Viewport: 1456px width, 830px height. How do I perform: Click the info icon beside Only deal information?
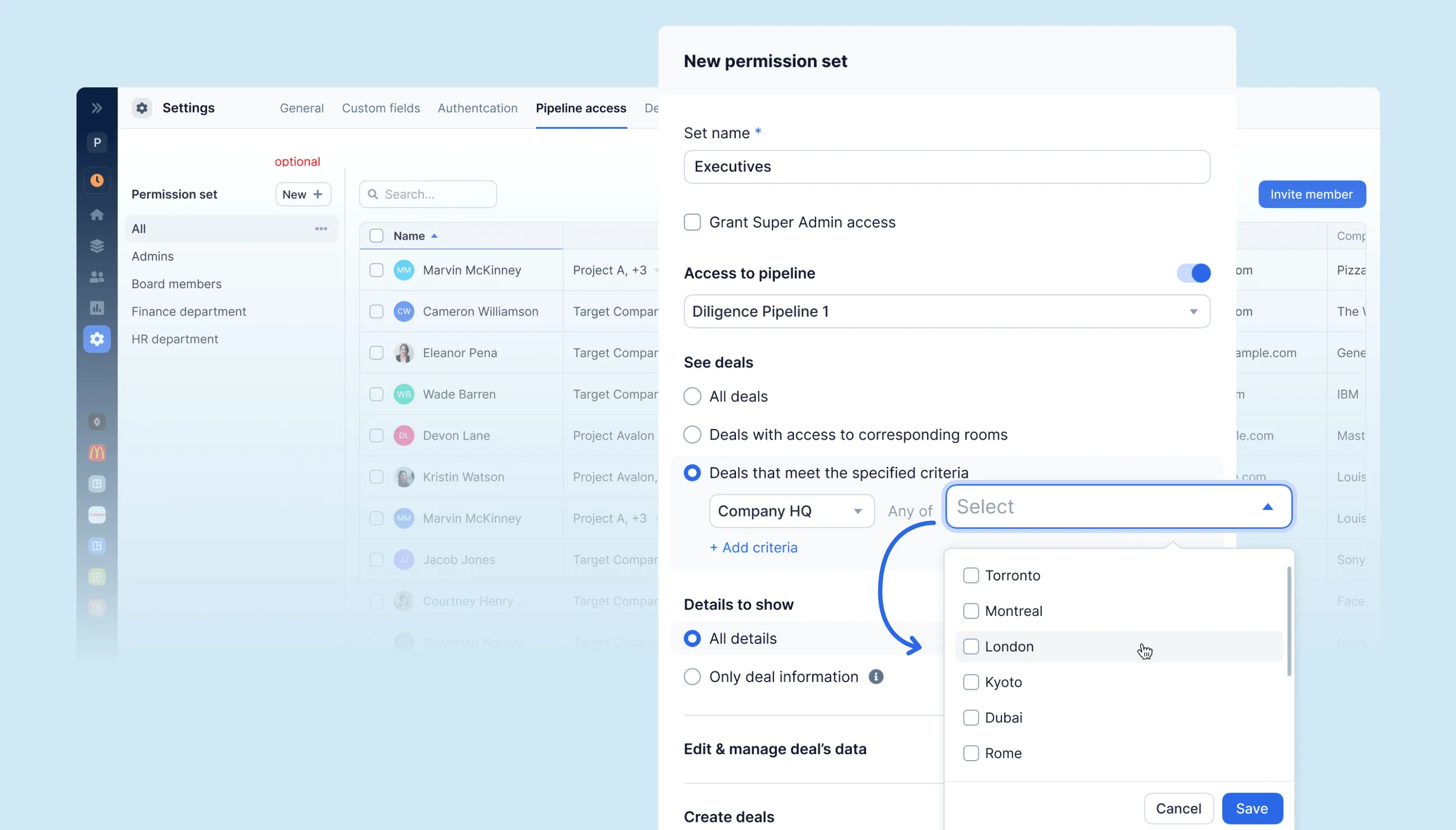pos(875,677)
